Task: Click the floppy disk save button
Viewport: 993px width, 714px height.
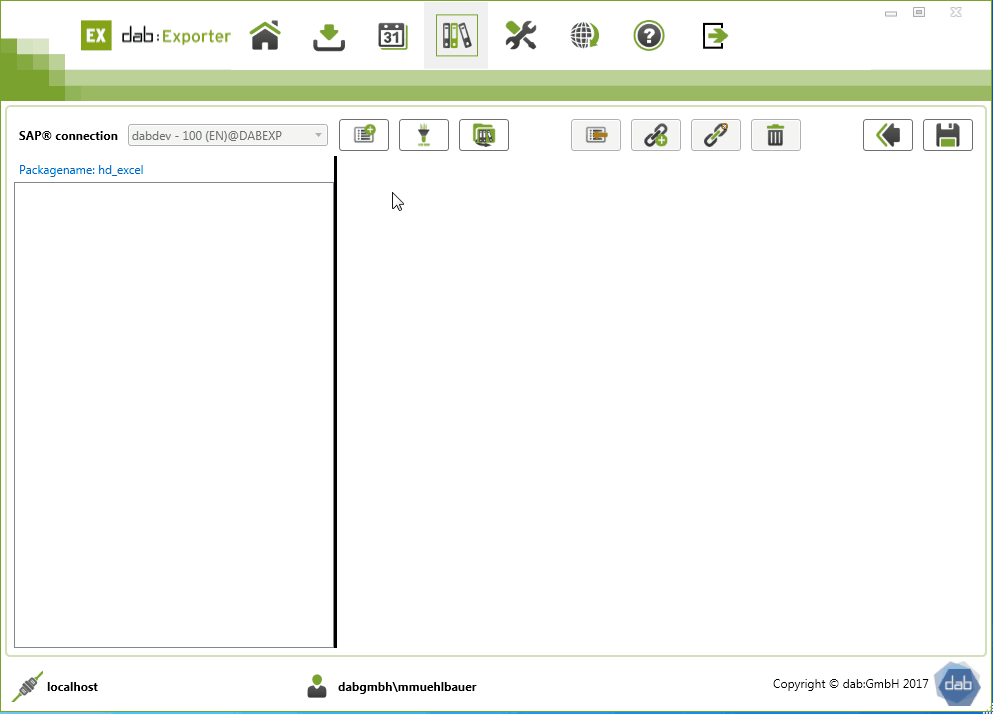Action: [948, 135]
